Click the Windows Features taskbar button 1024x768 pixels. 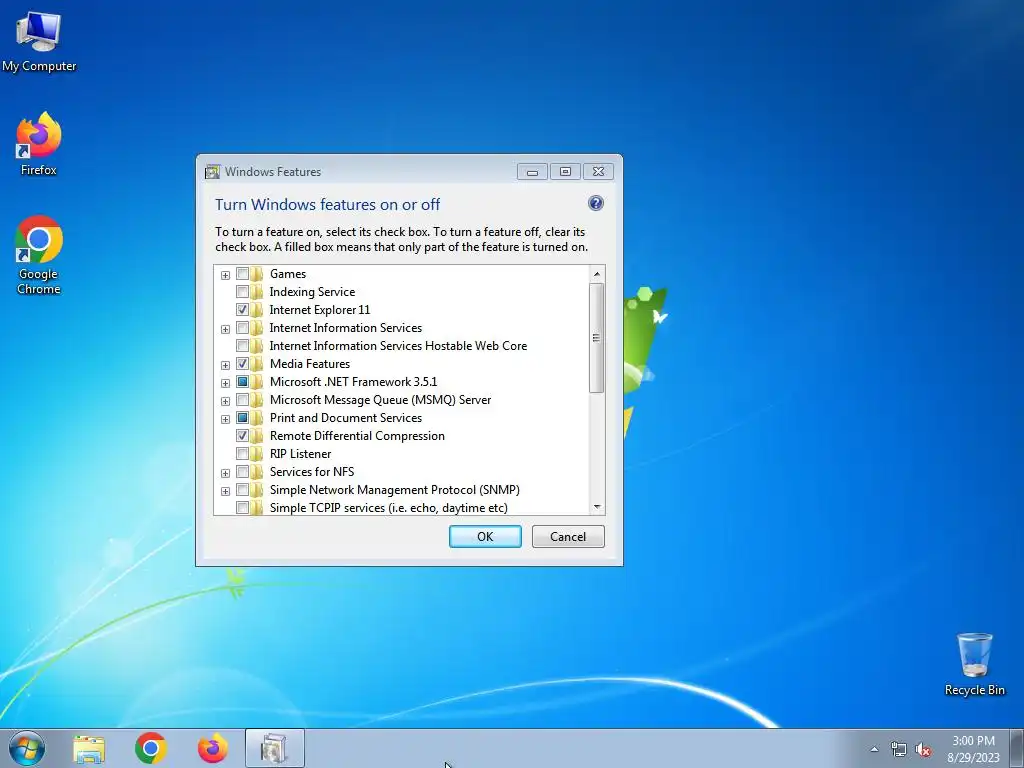pos(274,748)
